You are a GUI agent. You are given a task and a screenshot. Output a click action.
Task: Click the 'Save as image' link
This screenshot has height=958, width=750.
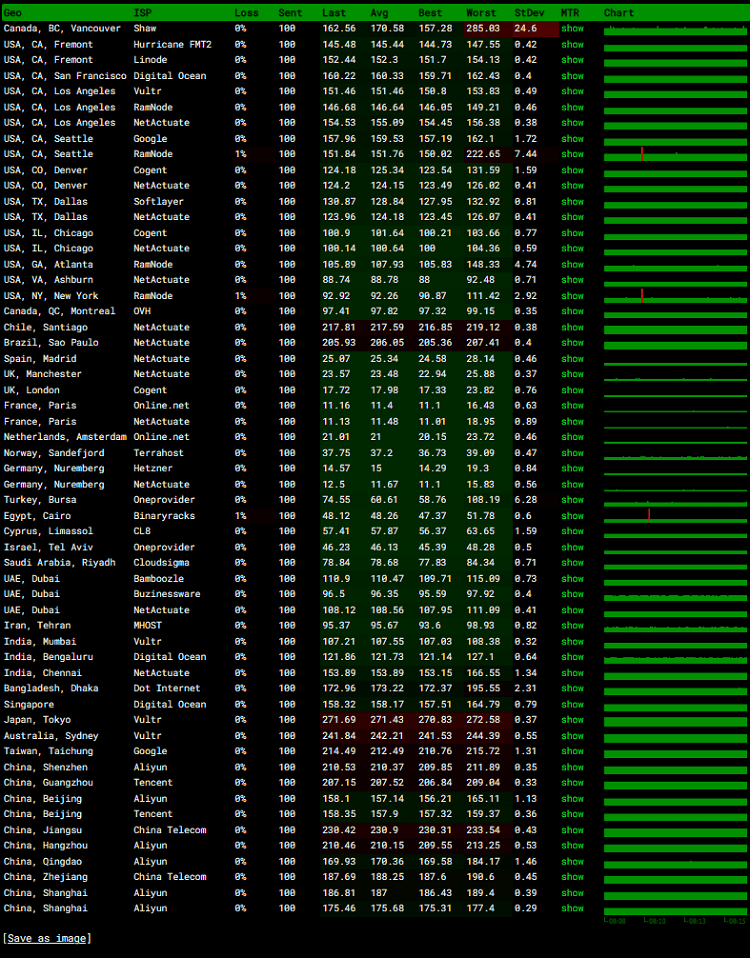tap(47, 938)
